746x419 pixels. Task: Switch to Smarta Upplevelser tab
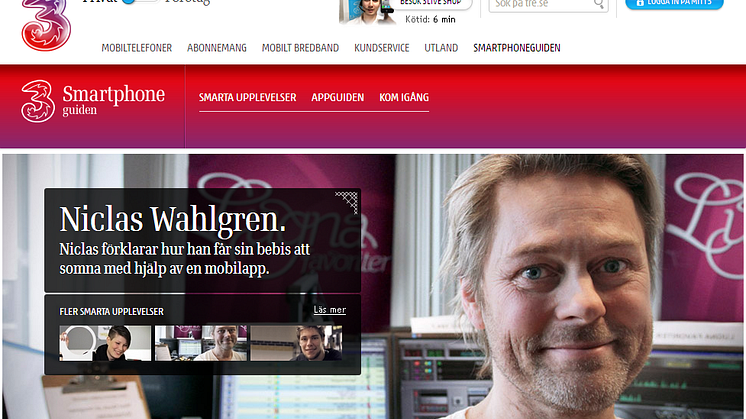tap(247, 97)
